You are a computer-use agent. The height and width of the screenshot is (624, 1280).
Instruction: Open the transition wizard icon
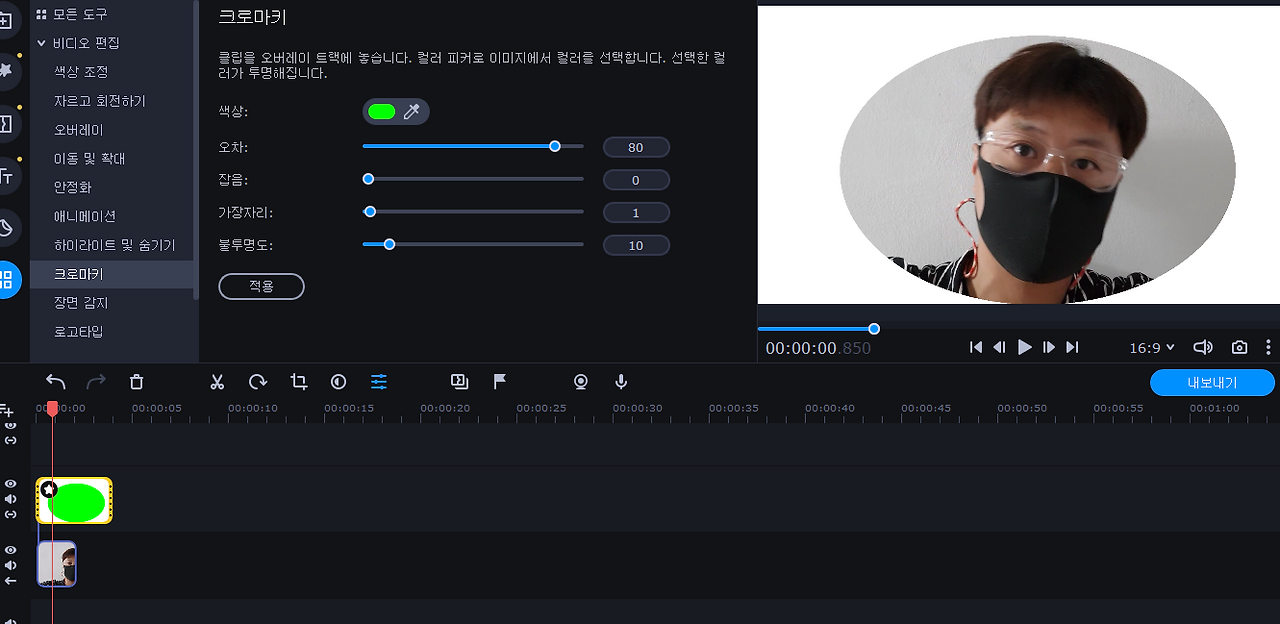pyautogui.click(x=459, y=381)
